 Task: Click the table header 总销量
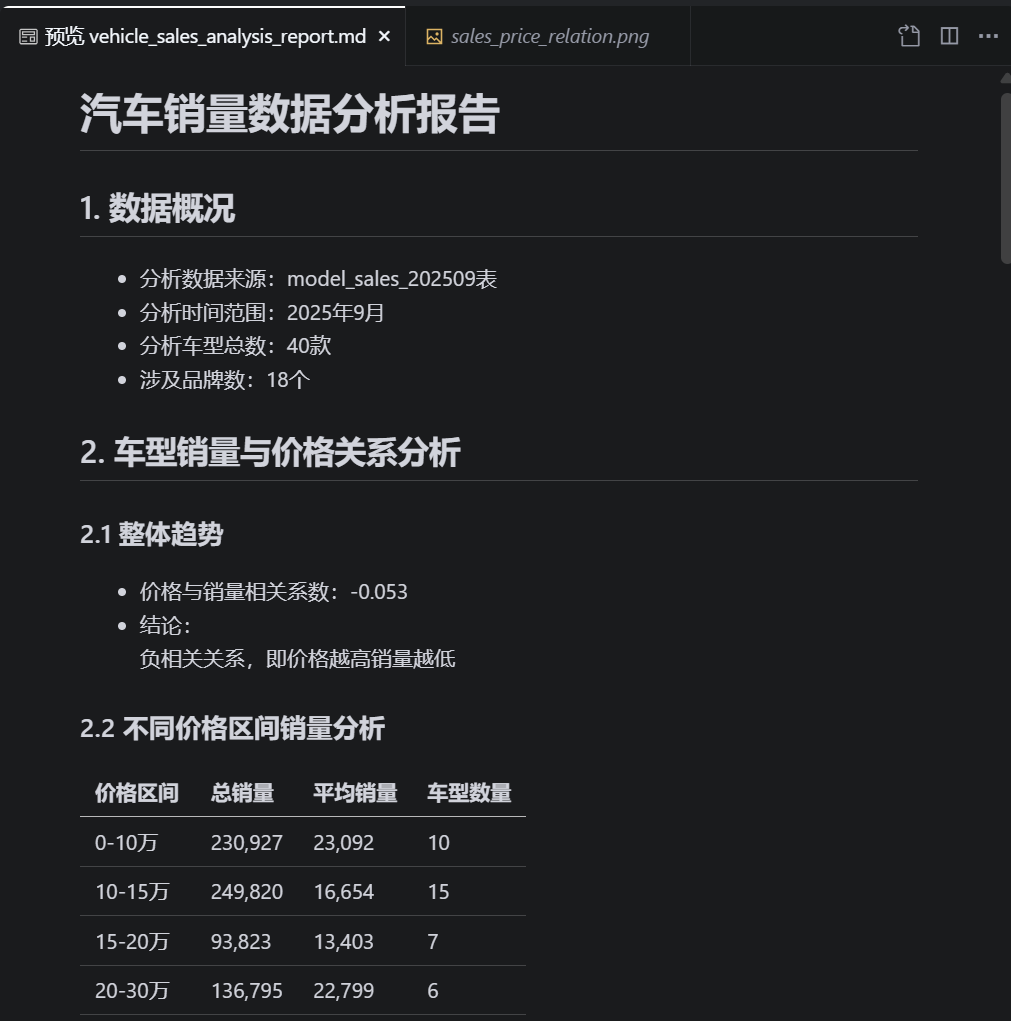tap(243, 793)
